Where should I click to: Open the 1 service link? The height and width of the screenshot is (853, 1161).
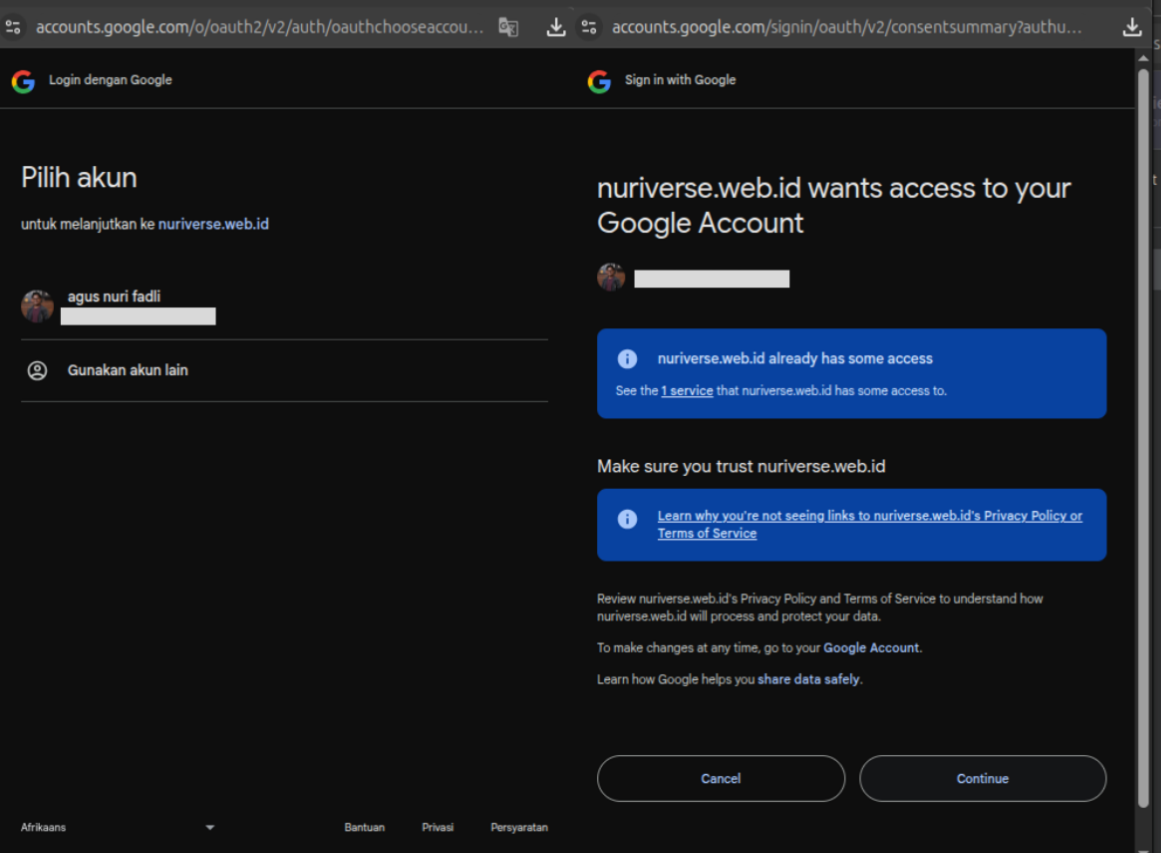pos(687,390)
